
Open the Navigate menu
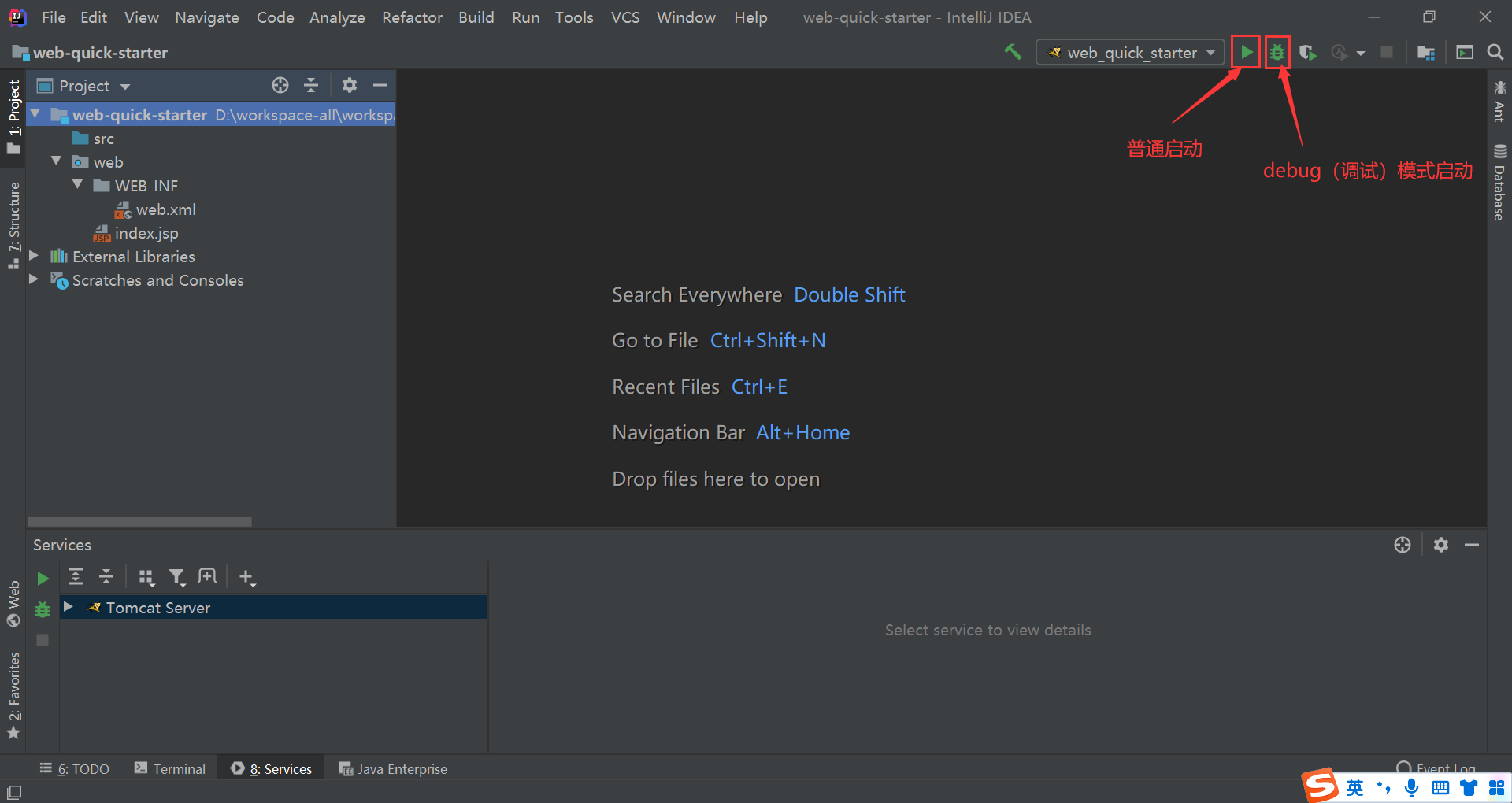(x=207, y=17)
